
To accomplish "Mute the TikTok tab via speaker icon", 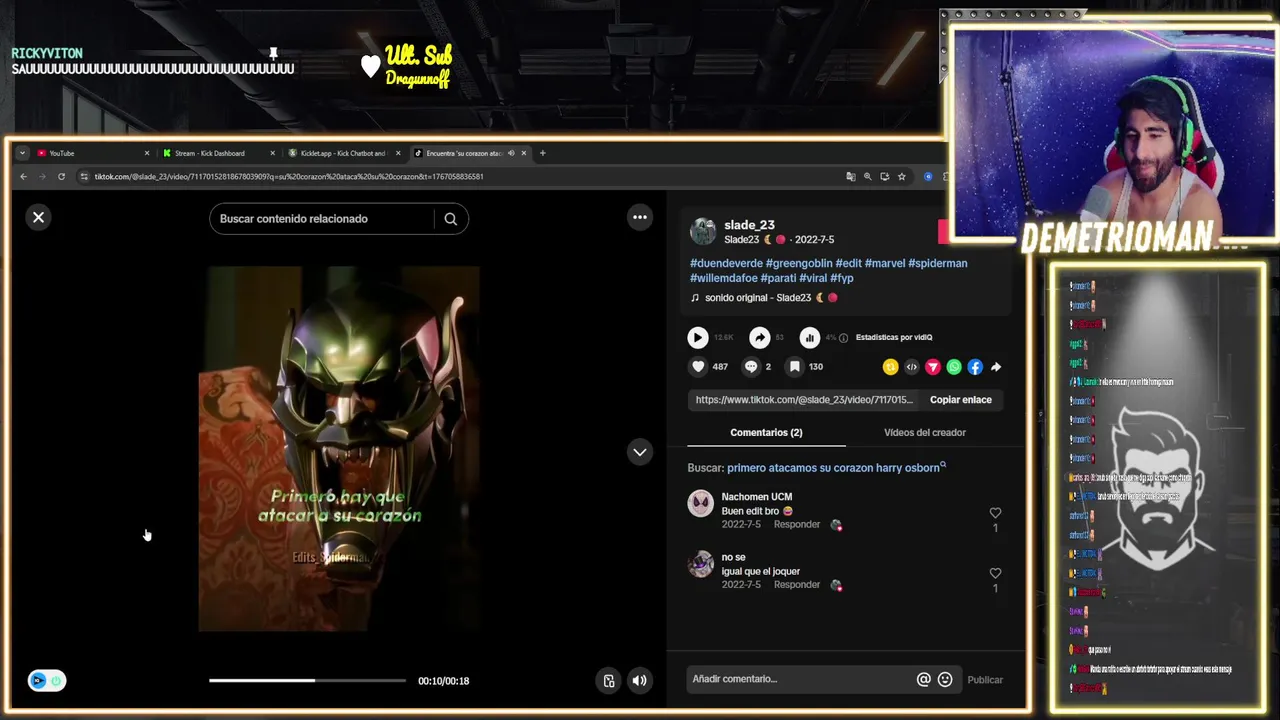I will [511, 153].
